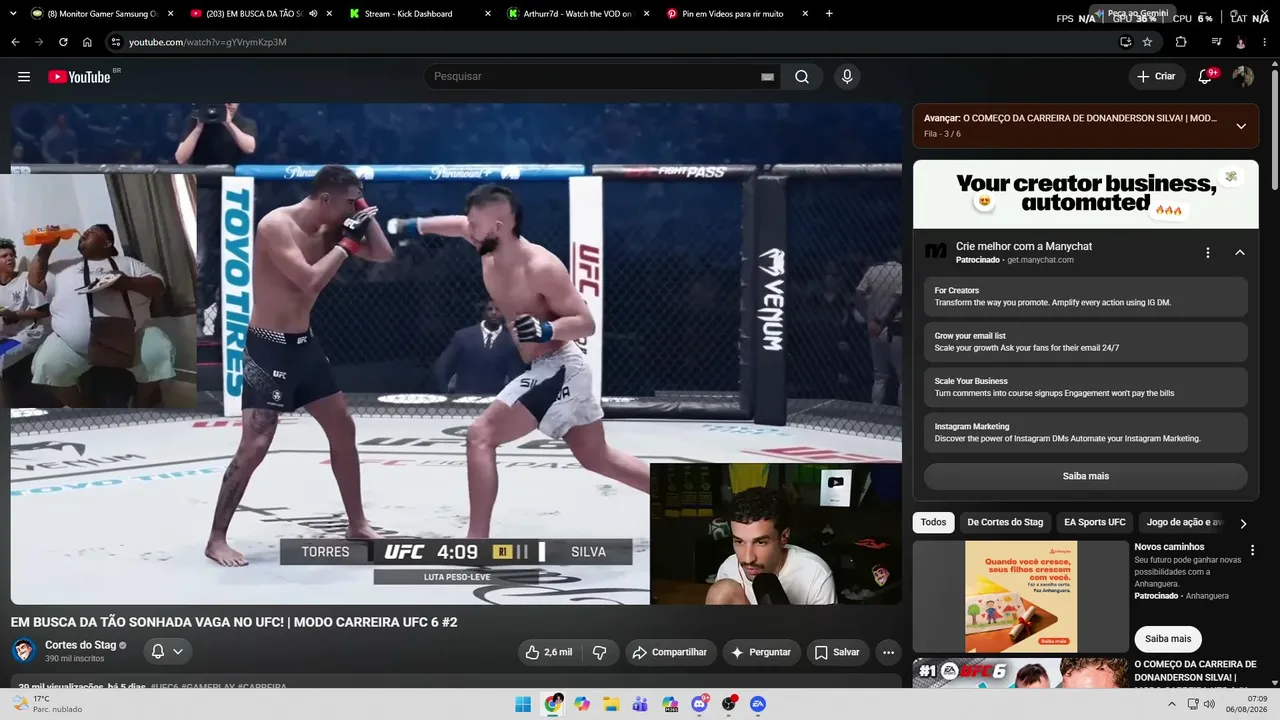Click Saiba mais on the Anhanguera ad
The width and height of the screenshot is (1280, 720).
click(1168, 638)
